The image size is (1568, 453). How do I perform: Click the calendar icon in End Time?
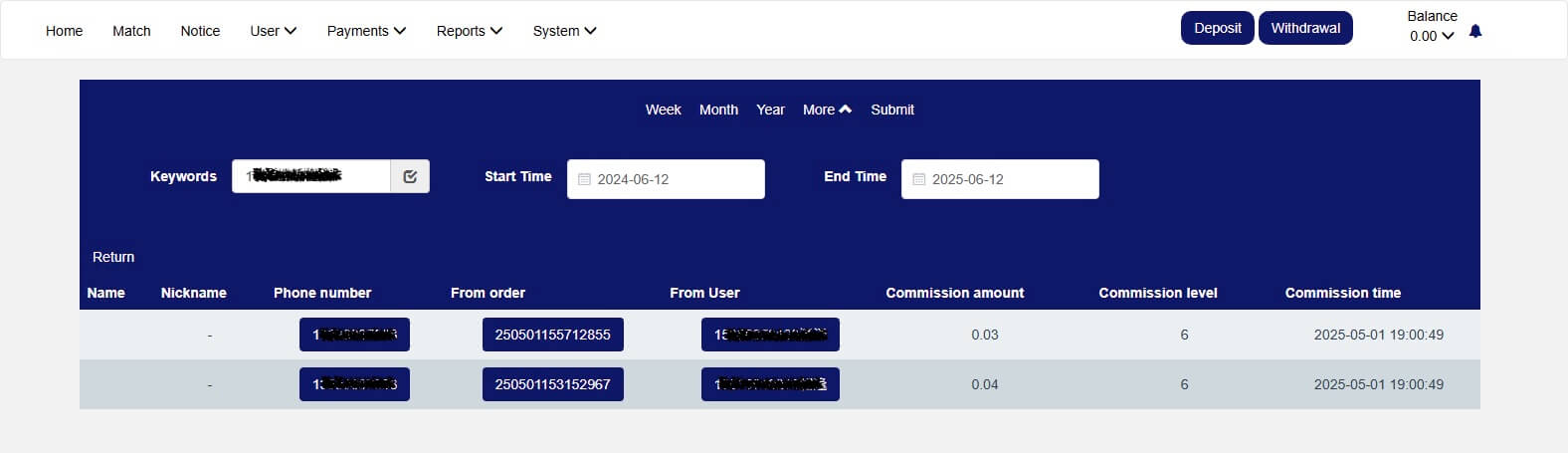pos(919,179)
